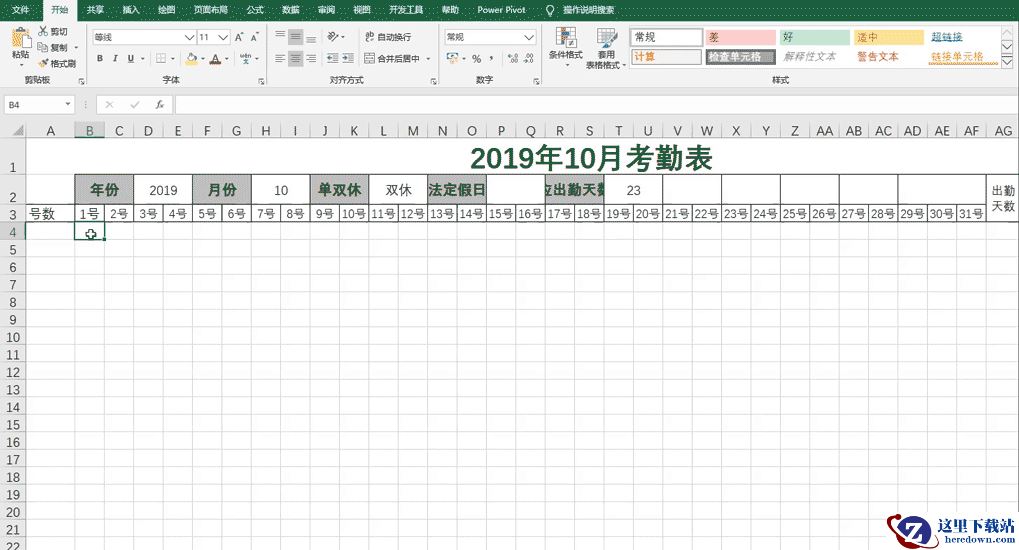This screenshot has height=550, width=1019.
Task: Open the font size dropdown showing 11
Action: click(x=223, y=37)
